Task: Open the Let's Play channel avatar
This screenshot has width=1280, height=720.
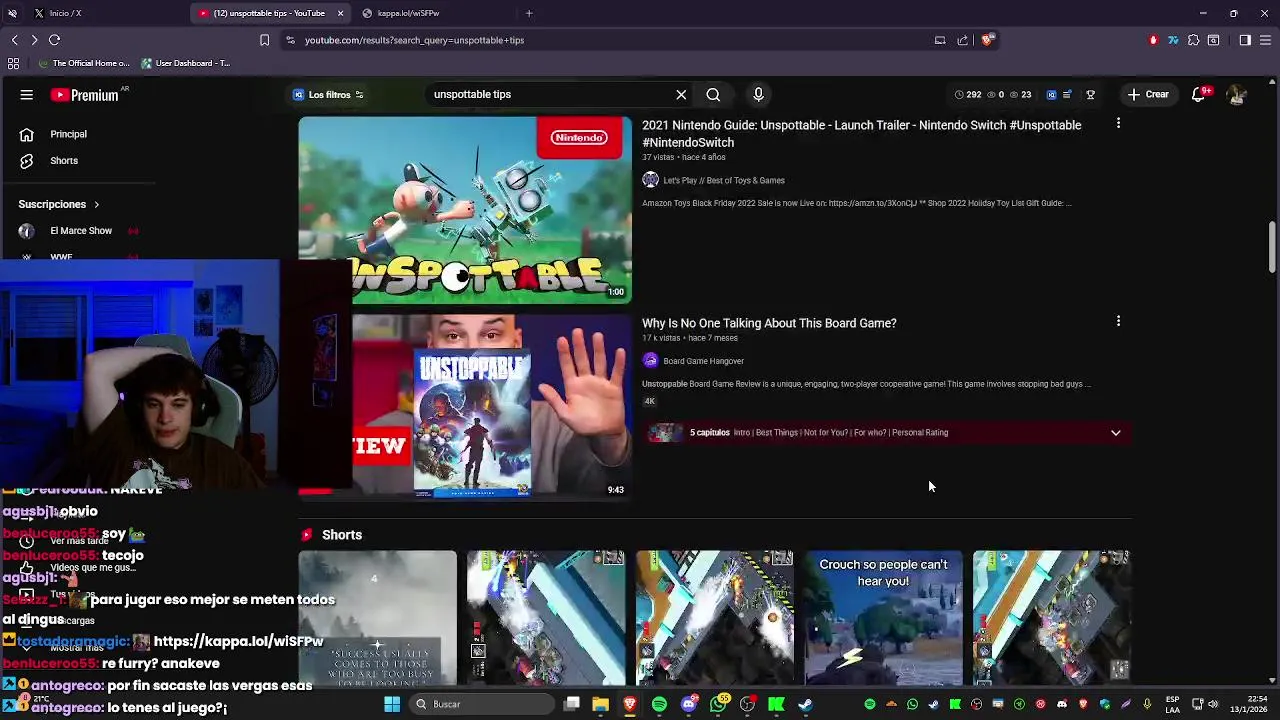Action: (x=650, y=180)
